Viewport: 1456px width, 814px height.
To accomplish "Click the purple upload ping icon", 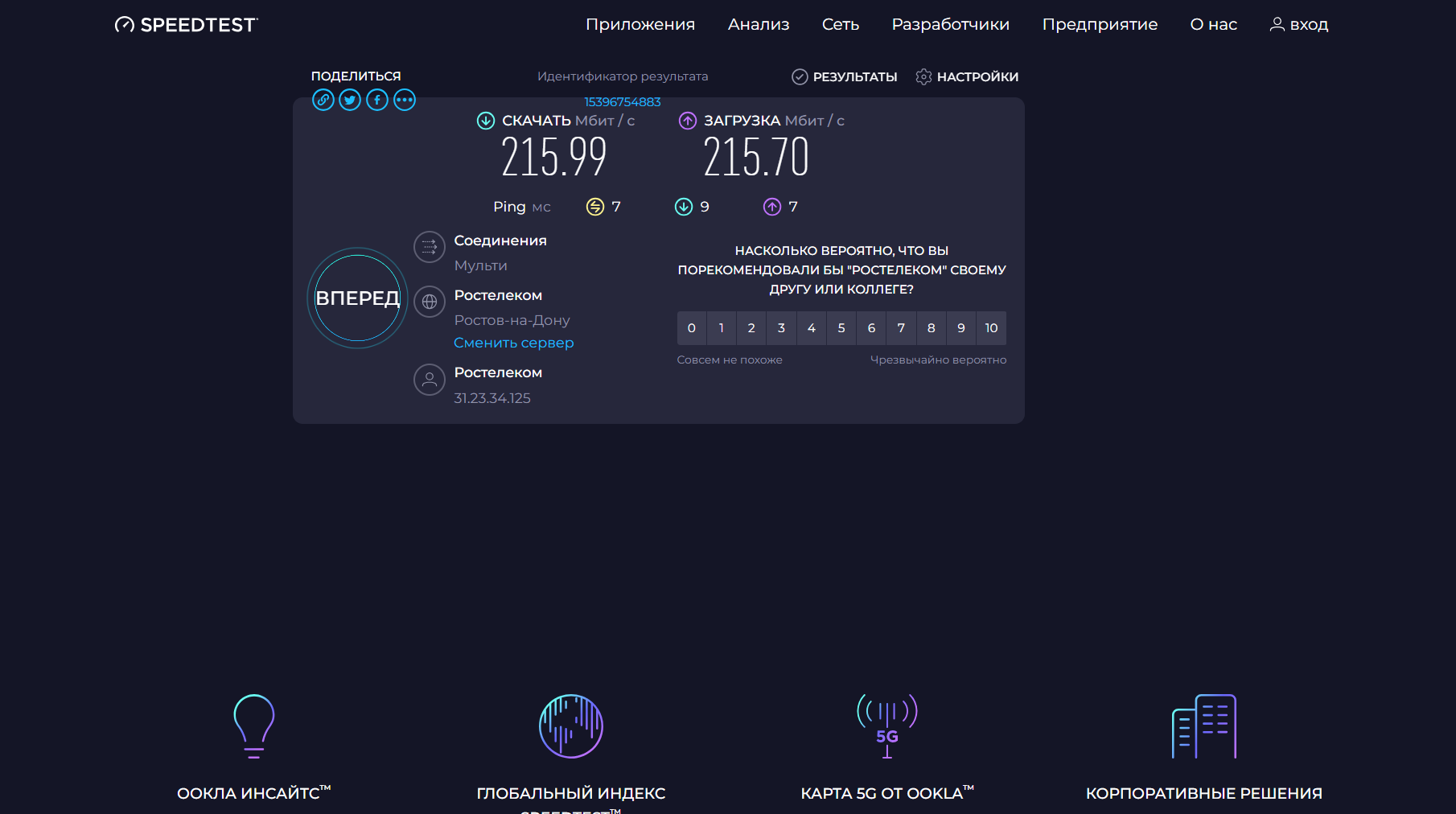I will pos(772,207).
